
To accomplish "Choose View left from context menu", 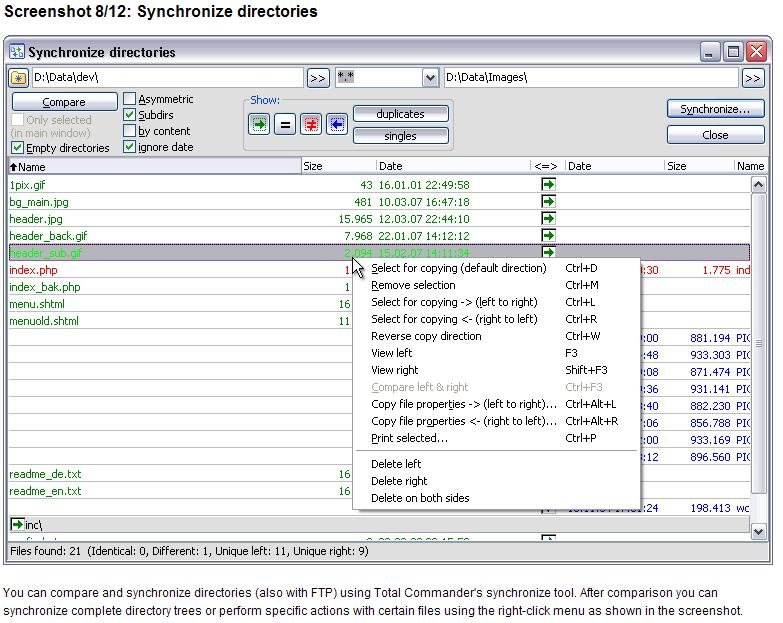I will (496, 353).
